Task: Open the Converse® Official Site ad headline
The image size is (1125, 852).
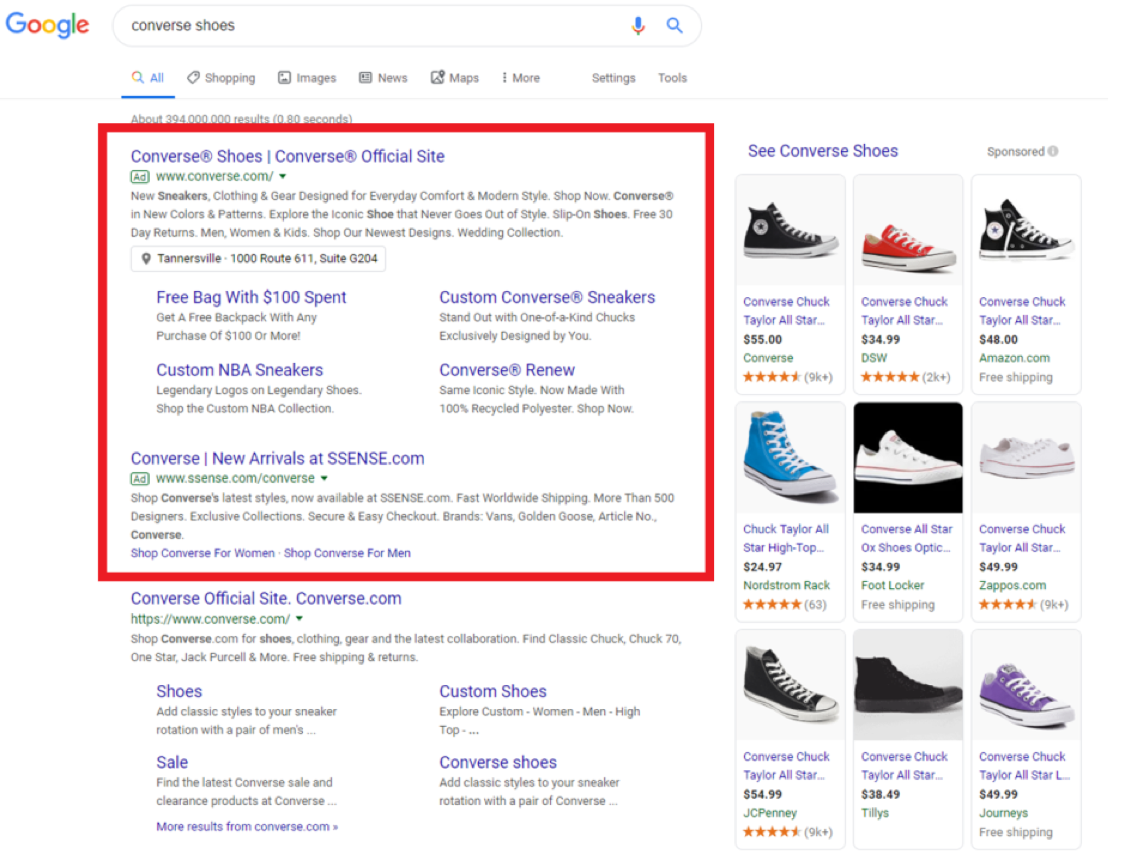Action: pyautogui.click(x=288, y=156)
